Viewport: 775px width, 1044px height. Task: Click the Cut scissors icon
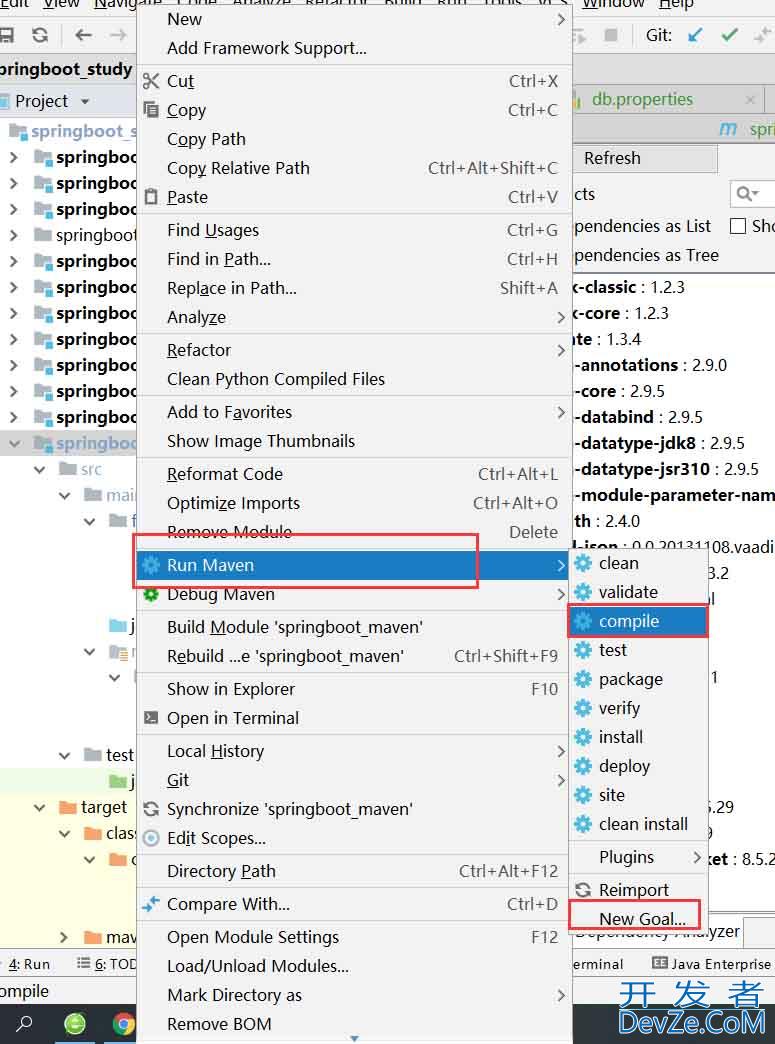(151, 81)
